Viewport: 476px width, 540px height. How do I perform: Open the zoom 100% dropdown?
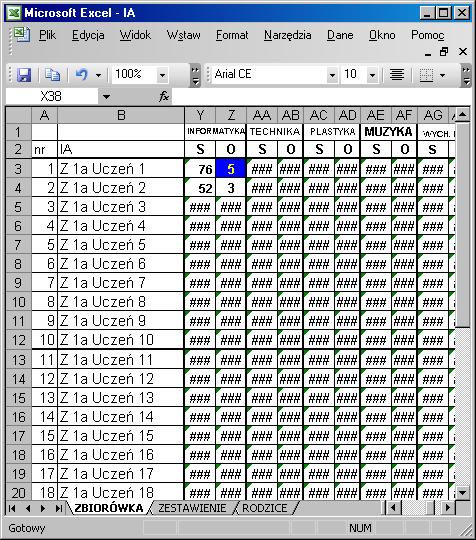[162, 75]
